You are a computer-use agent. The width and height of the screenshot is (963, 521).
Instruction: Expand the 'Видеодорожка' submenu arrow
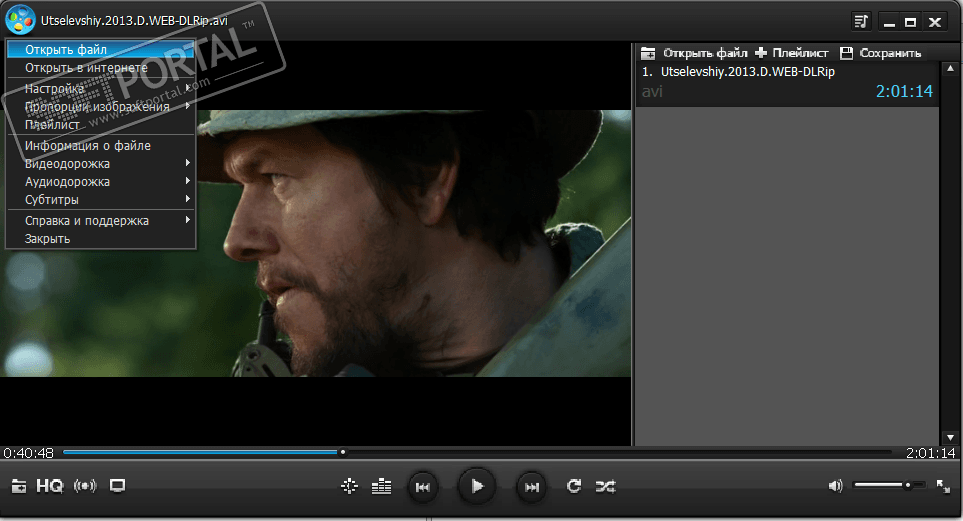[x=187, y=163]
